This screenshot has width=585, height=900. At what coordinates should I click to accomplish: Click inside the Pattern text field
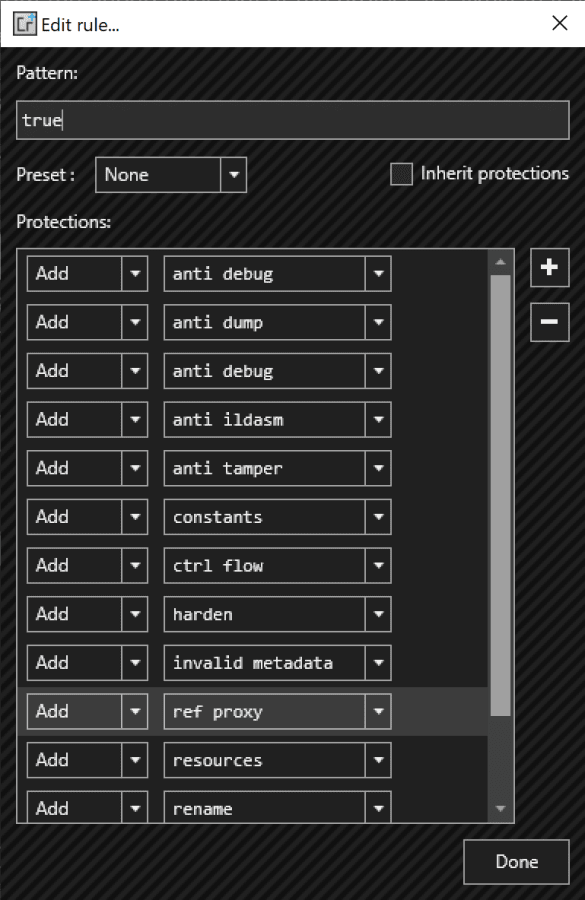coord(290,119)
